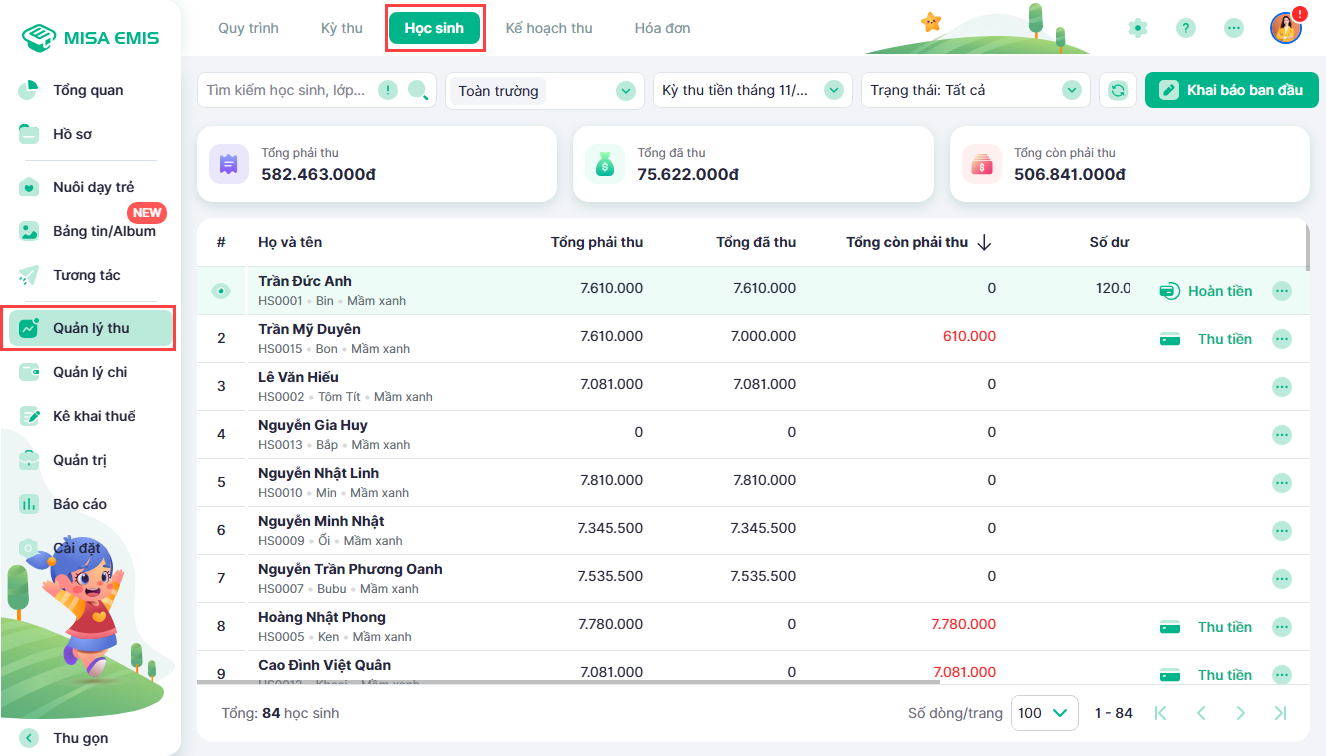The height and width of the screenshot is (756, 1326).
Task: Expand the Toàn trường dropdown
Action: pyautogui.click(x=626, y=91)
